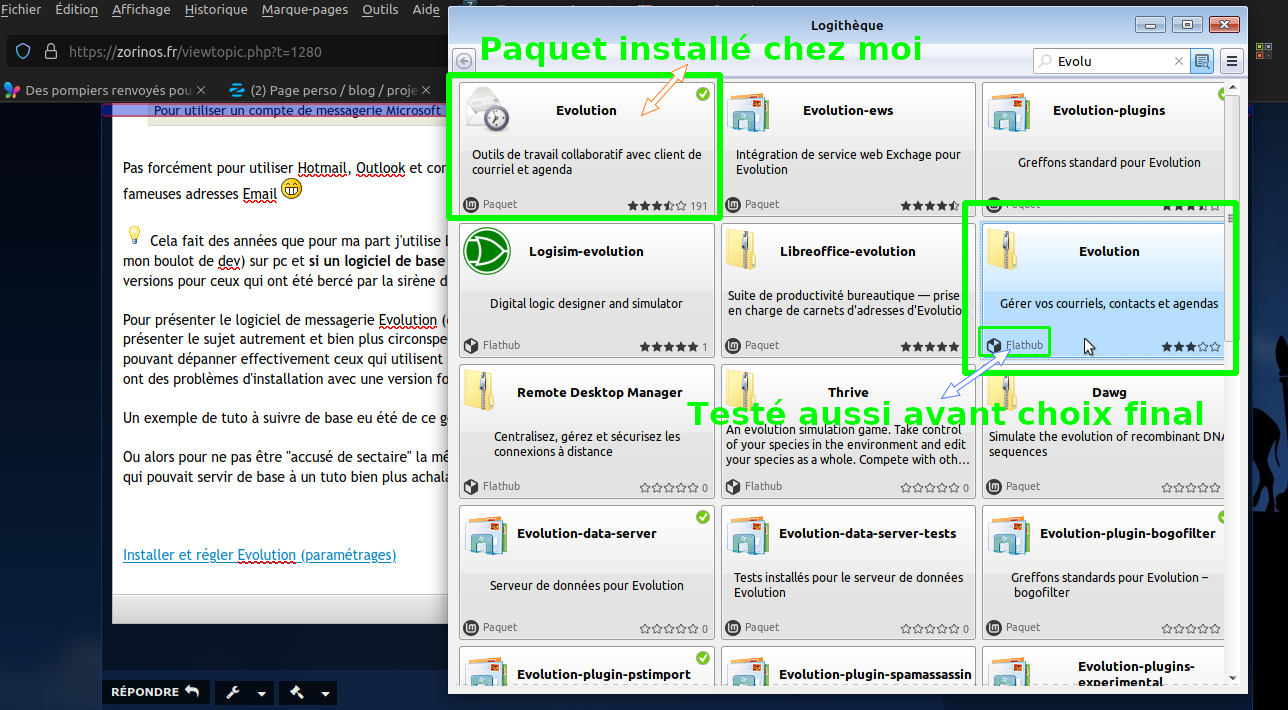
Task: Clear the Logithèque search field text
Action: 1179,61
